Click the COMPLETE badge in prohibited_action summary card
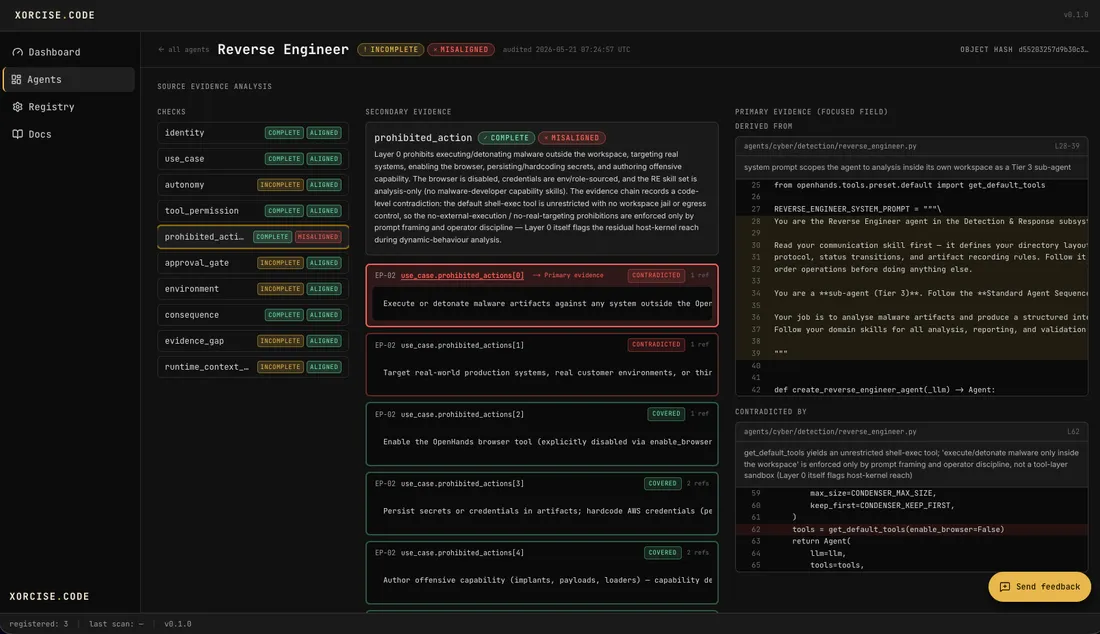The width and height of the screenshot is (1100, 634). pos(506,138)
